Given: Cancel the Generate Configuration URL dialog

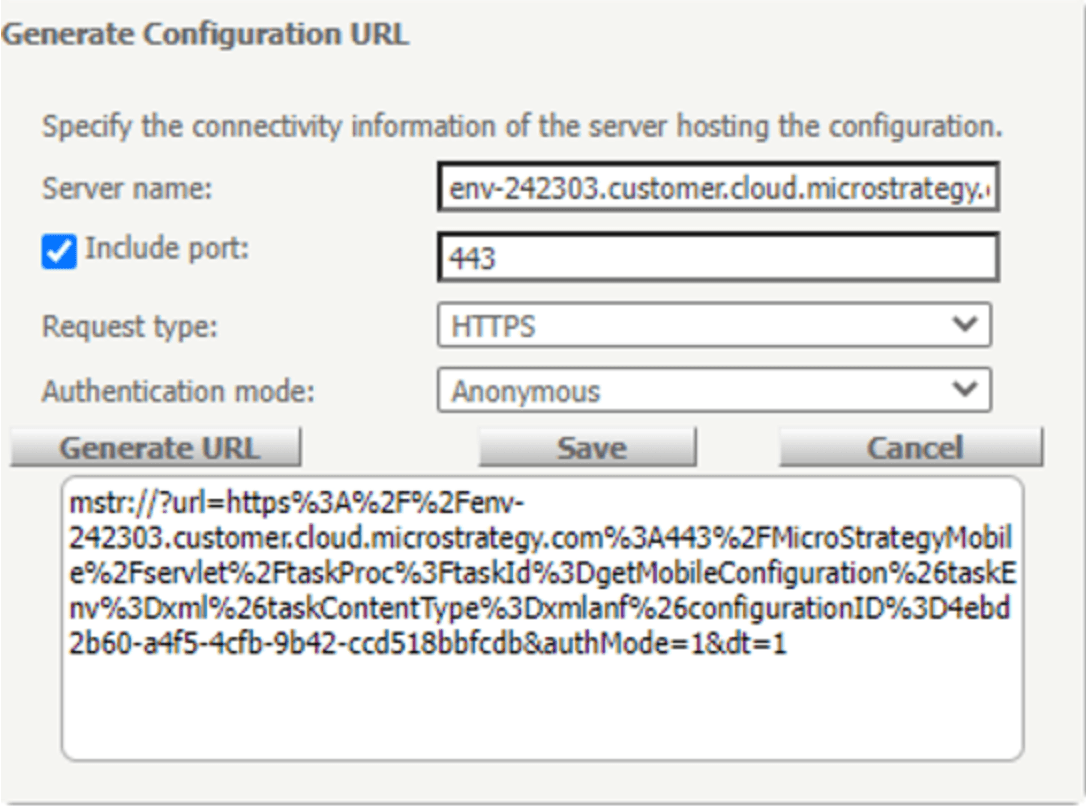Looking at the screenshot, I should click(x=911, y=448).
